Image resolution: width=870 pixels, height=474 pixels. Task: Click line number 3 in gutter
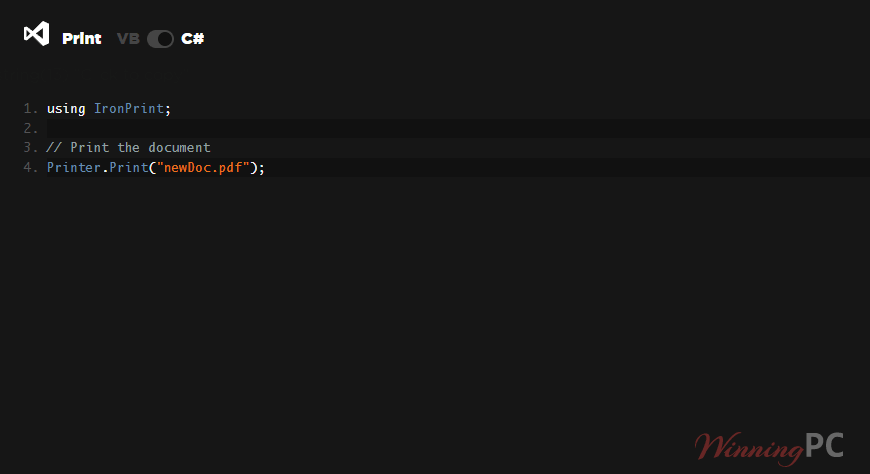pyautogui.click(x=31, y=148)
